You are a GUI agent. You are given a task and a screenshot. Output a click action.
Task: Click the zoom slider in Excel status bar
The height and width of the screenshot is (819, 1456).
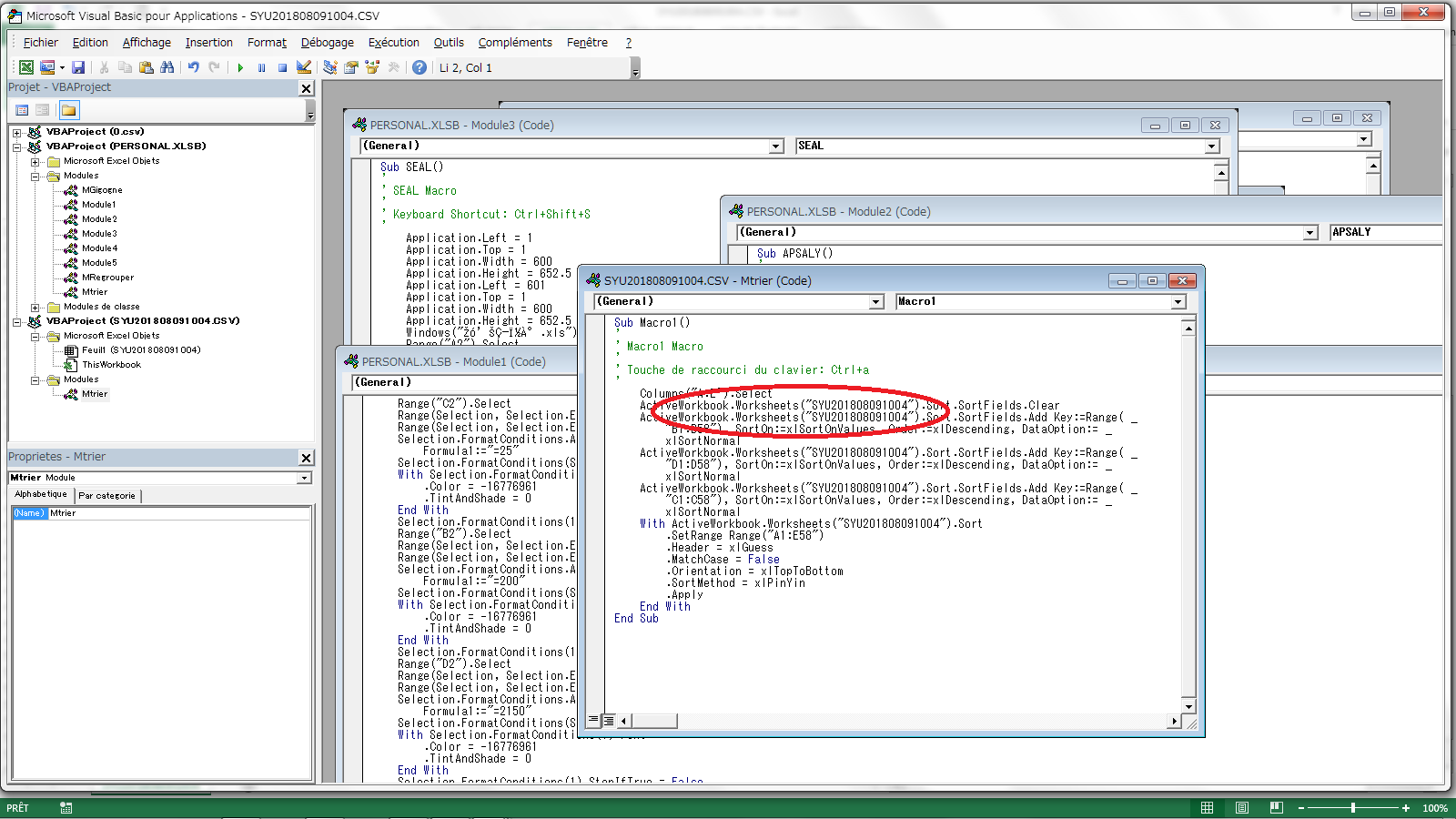pyautogui.click(x=1353, y=808)
